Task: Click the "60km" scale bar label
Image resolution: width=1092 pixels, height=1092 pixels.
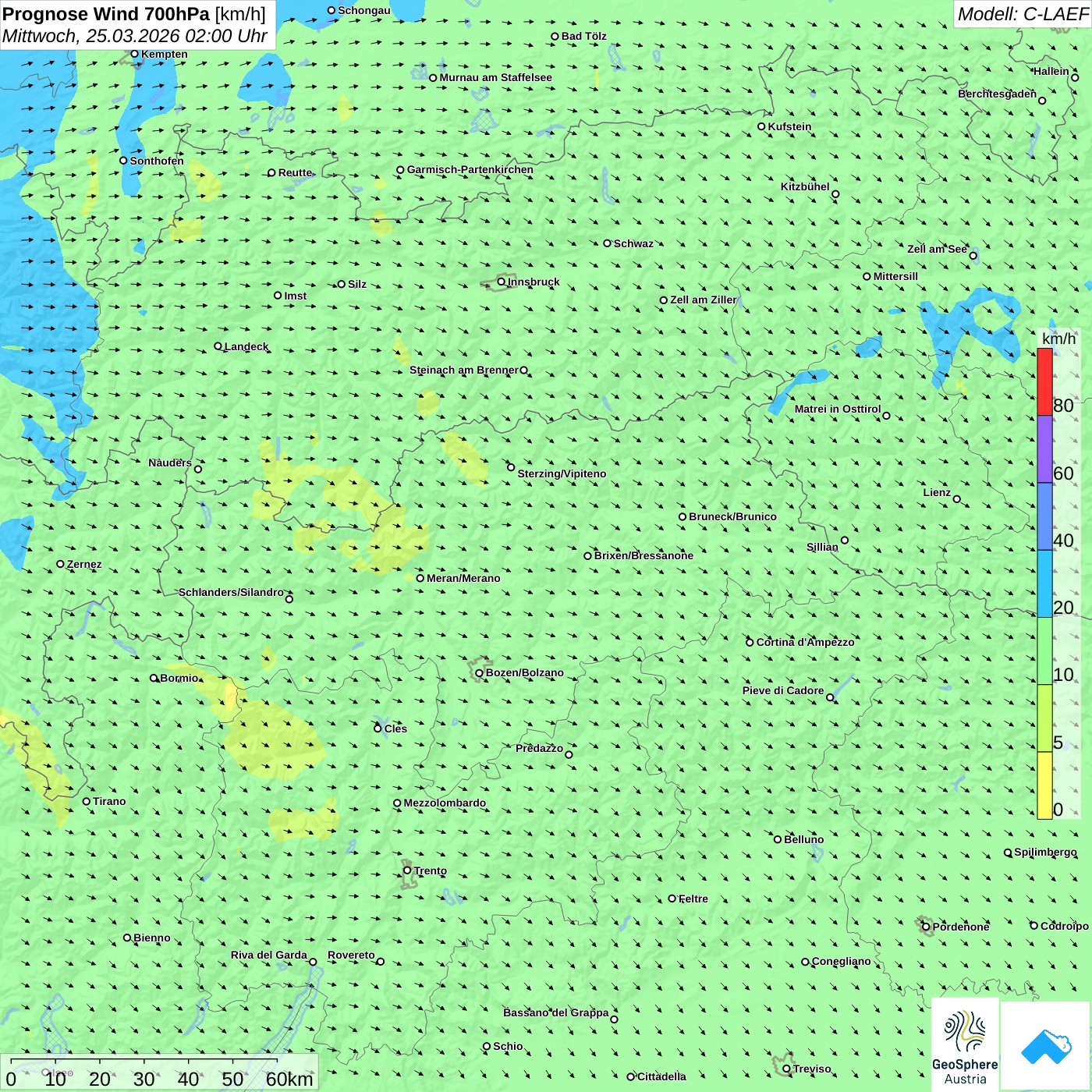Action: pyautogui.click(x=289, y=1079)
